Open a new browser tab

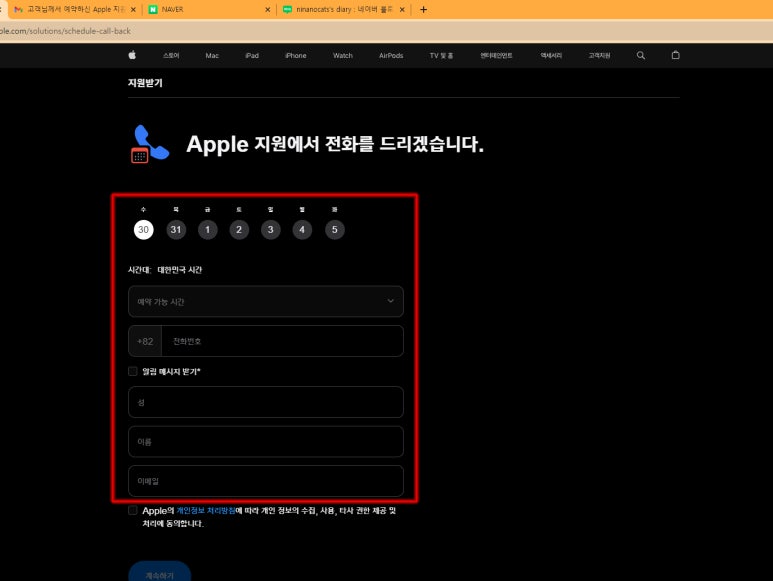(x=423, y=9)
